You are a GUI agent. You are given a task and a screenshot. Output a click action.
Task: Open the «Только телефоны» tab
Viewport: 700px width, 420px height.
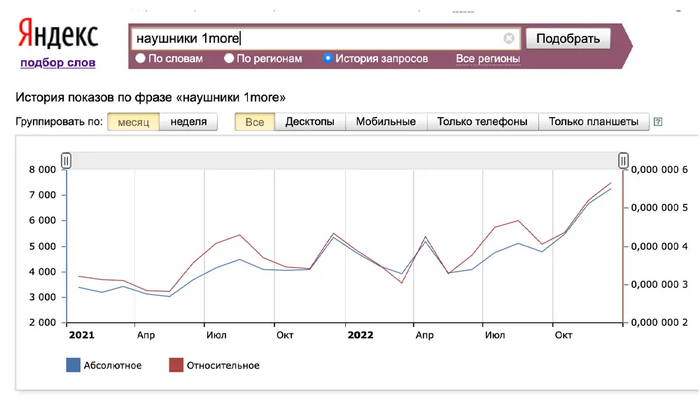(483, 122)
